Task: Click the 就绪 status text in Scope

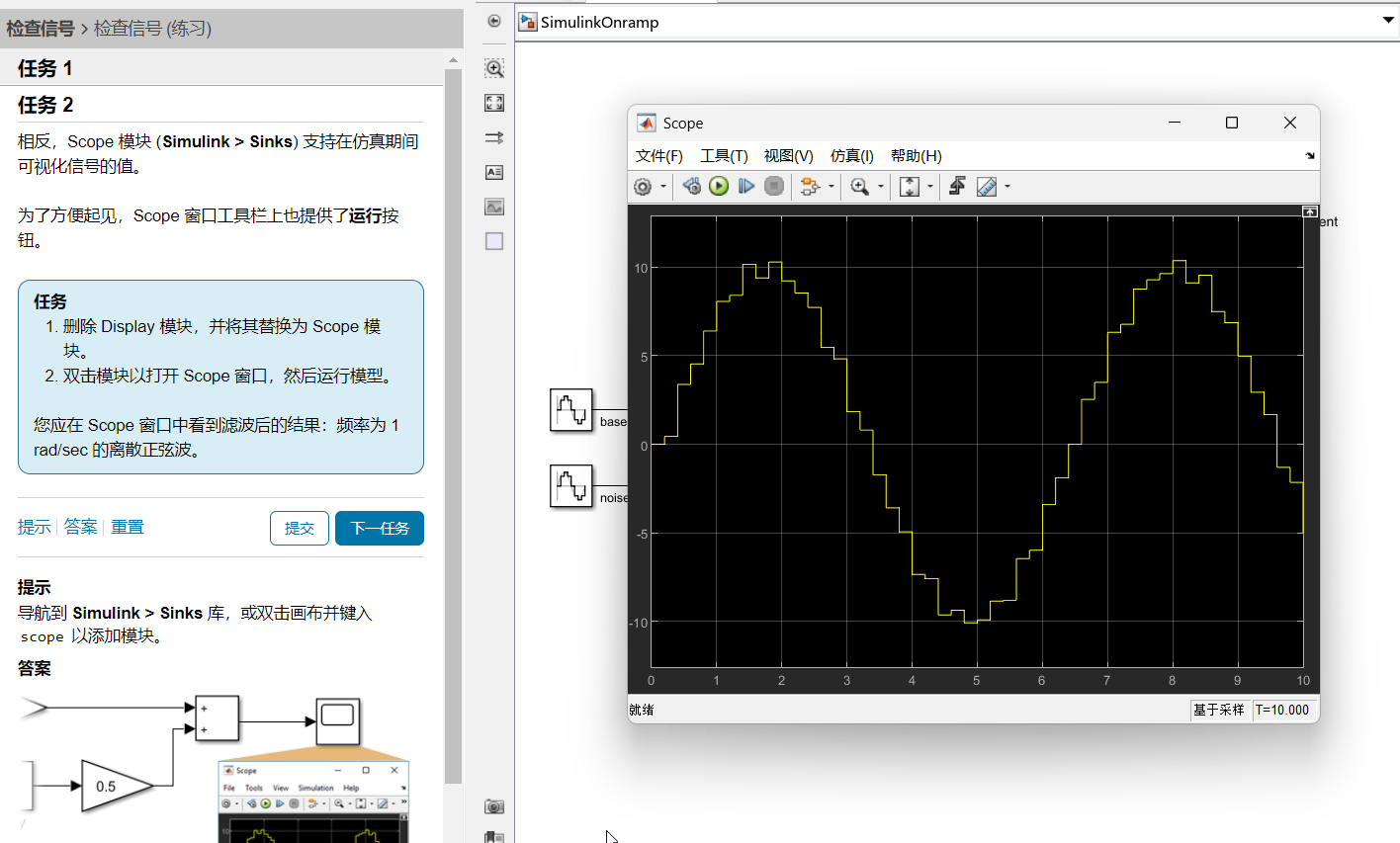Action: click(x=642, y=710)
